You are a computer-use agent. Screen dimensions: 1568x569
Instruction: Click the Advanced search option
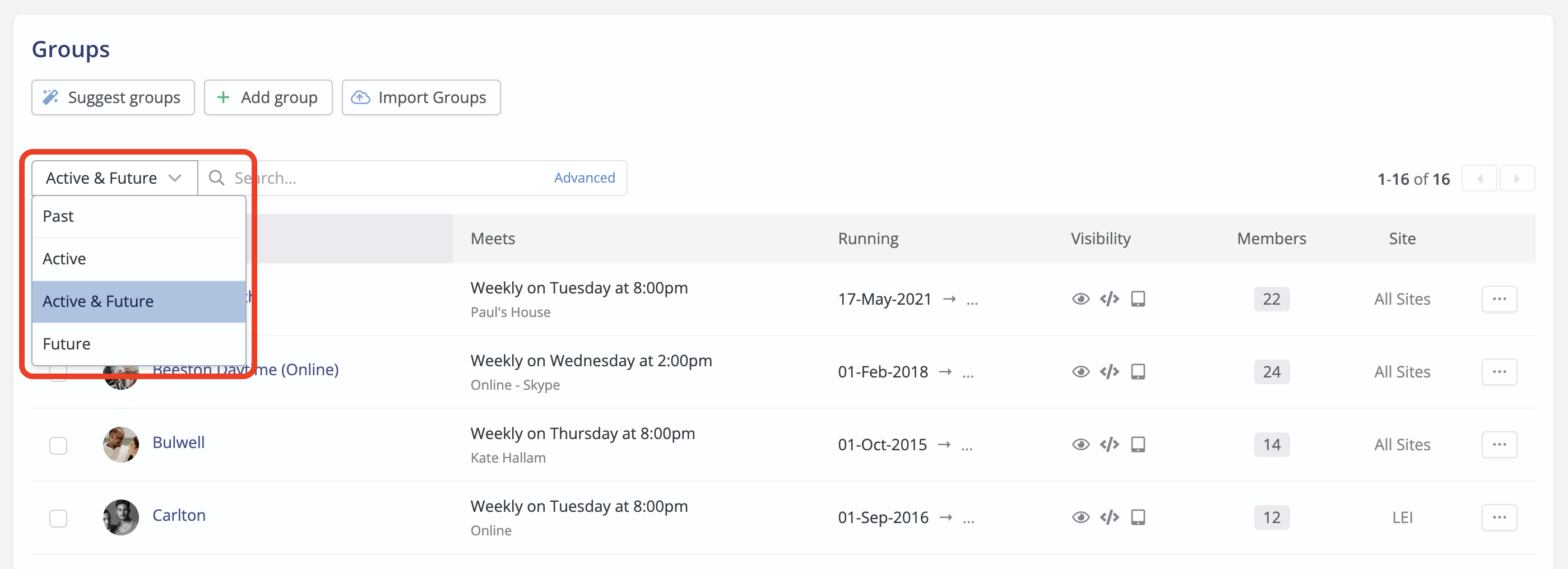pyautogui.click(x=584, y=178)
